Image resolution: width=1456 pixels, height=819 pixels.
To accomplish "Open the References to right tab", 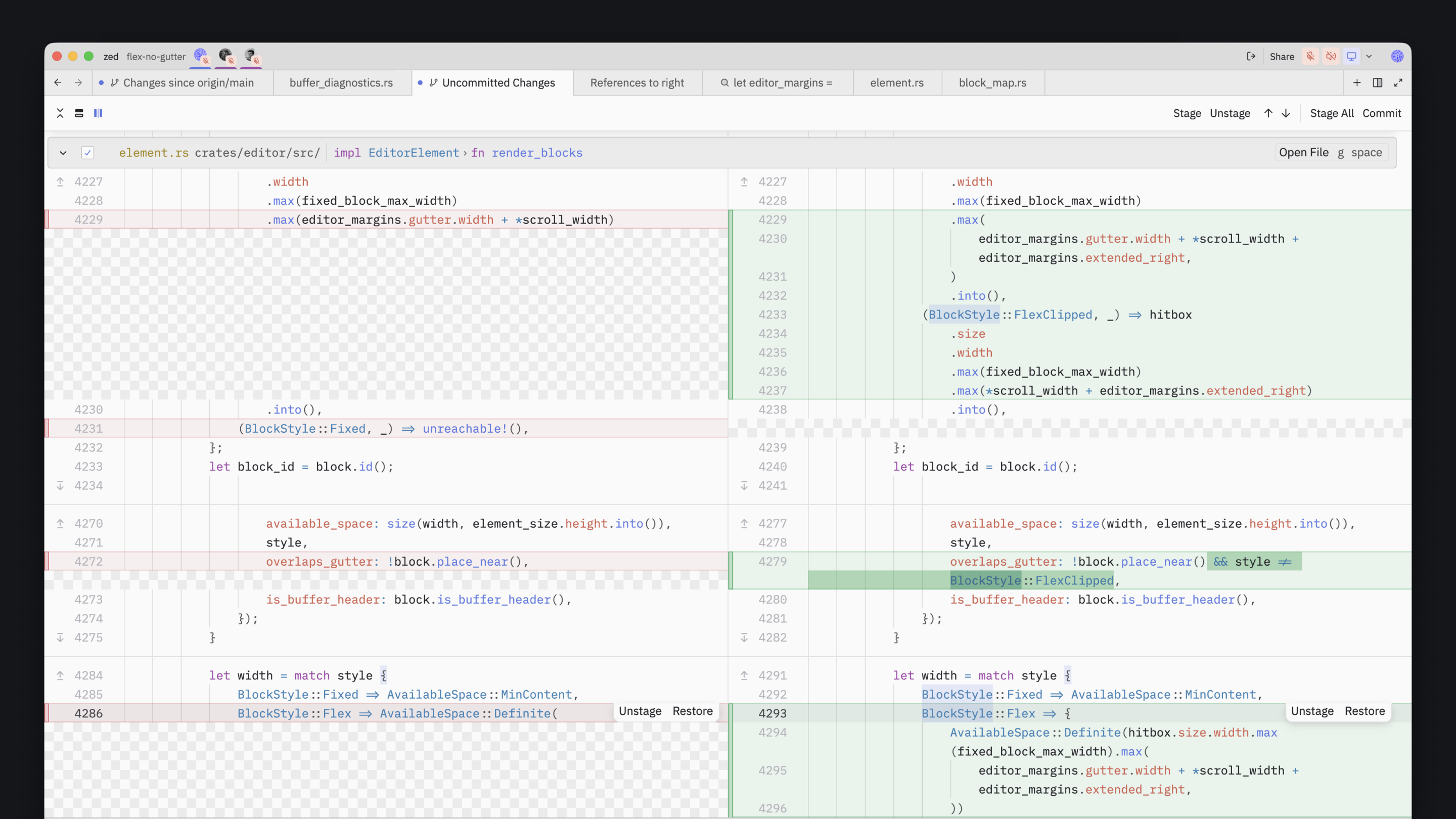I will pyautogui.click(x=637, y=82).
